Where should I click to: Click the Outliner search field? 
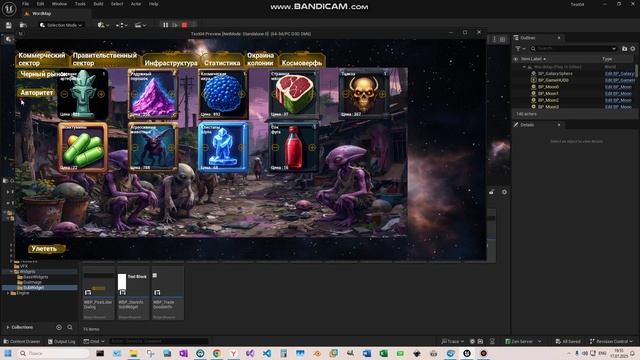pos(573,49)
